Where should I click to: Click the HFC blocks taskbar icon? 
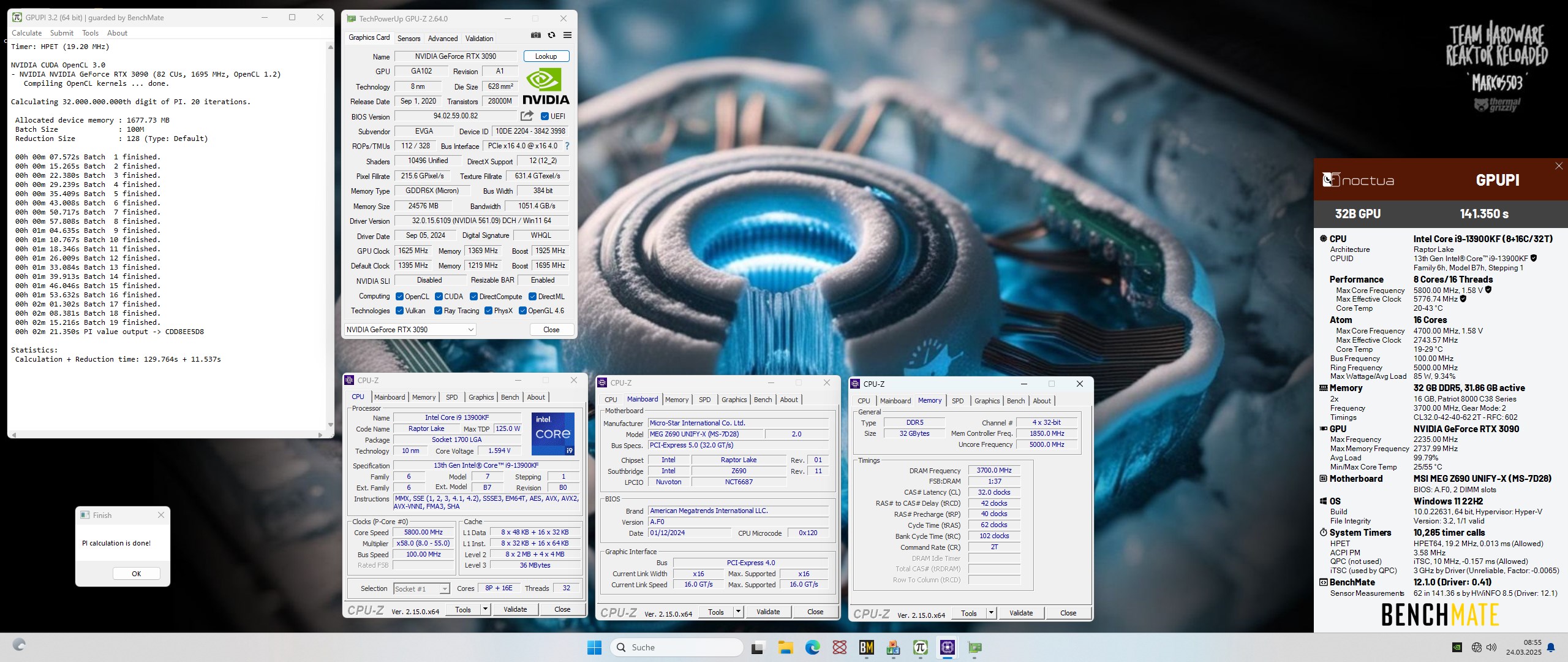894,647
